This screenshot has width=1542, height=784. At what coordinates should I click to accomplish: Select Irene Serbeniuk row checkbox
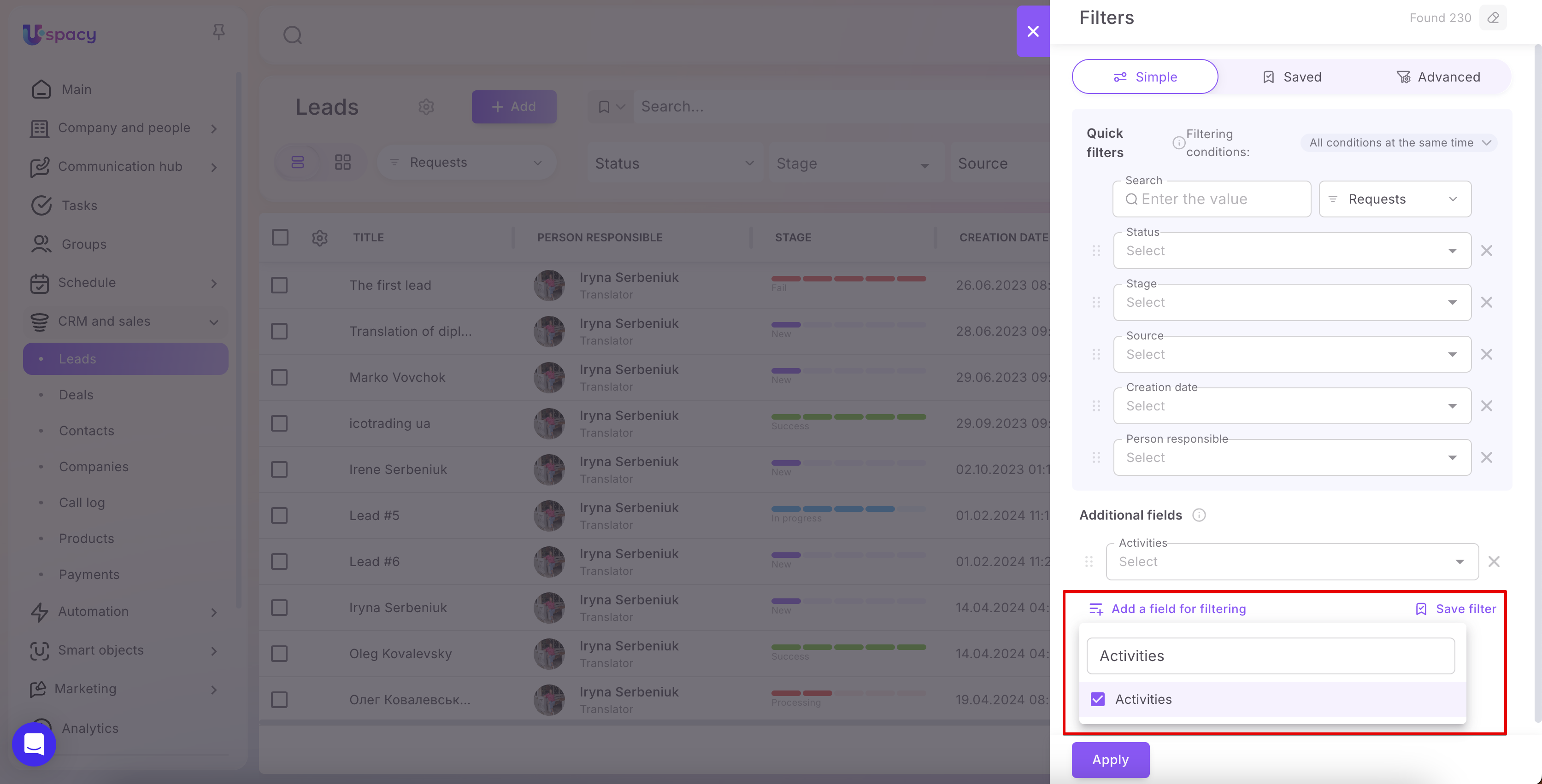[279, 470]
